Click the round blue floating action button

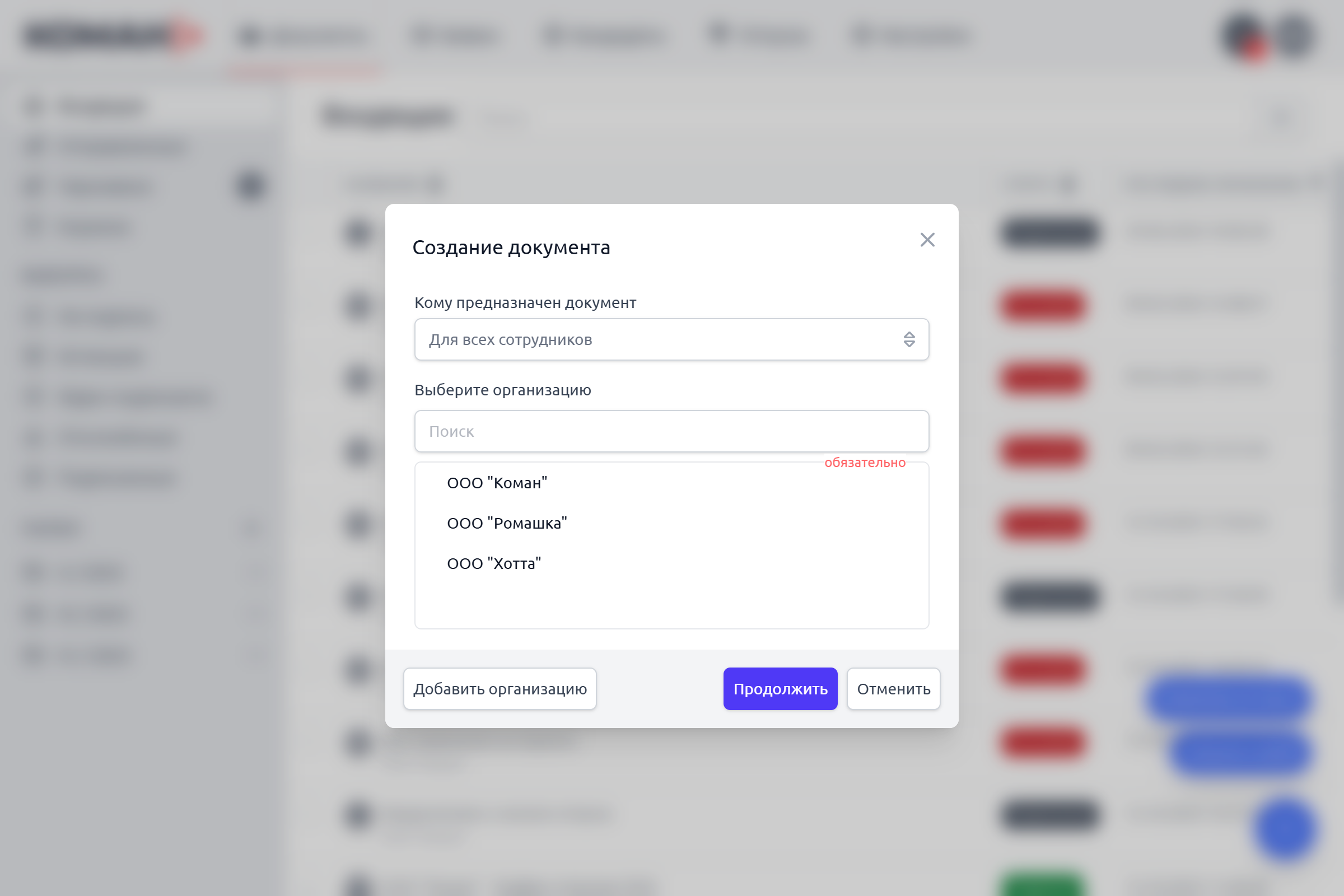click(1285, 829)
